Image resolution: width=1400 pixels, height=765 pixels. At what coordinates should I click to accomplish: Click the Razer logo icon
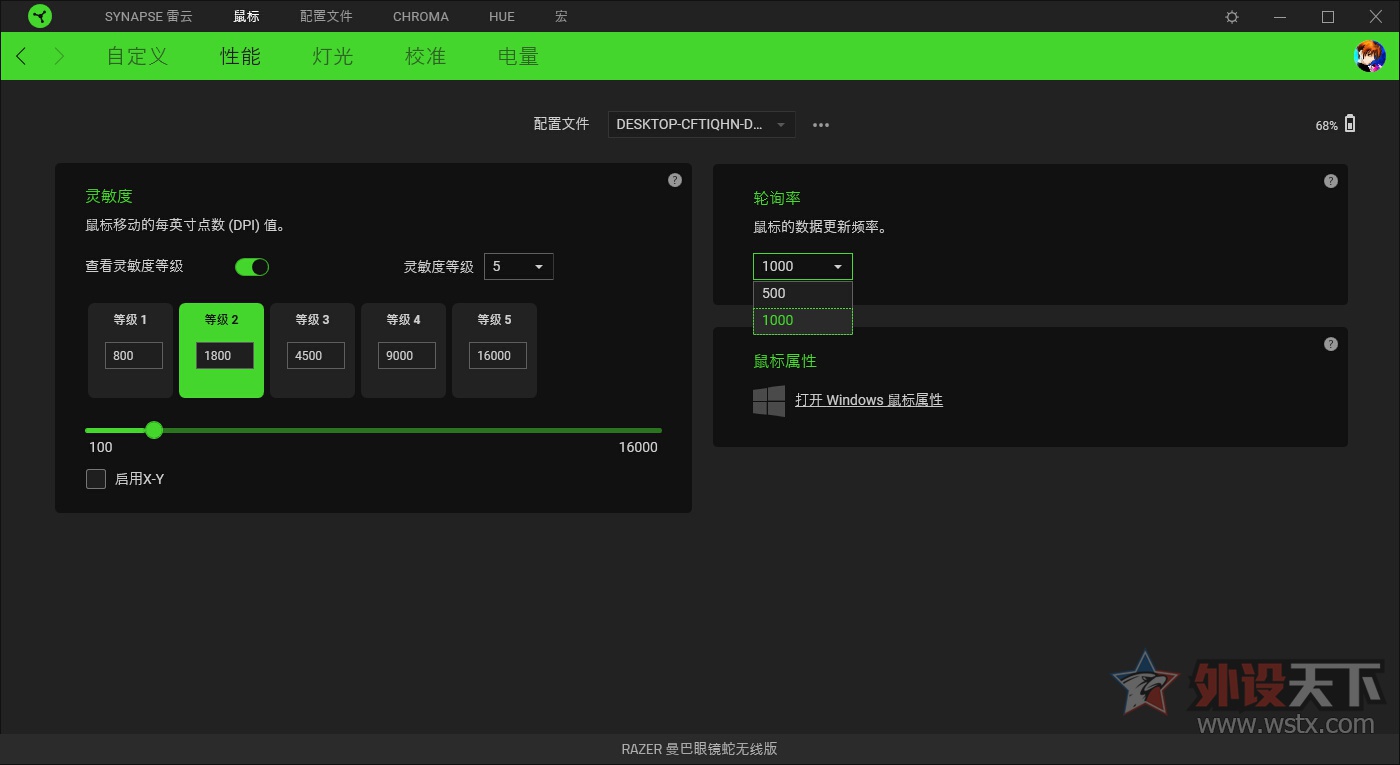click(40, 16)
